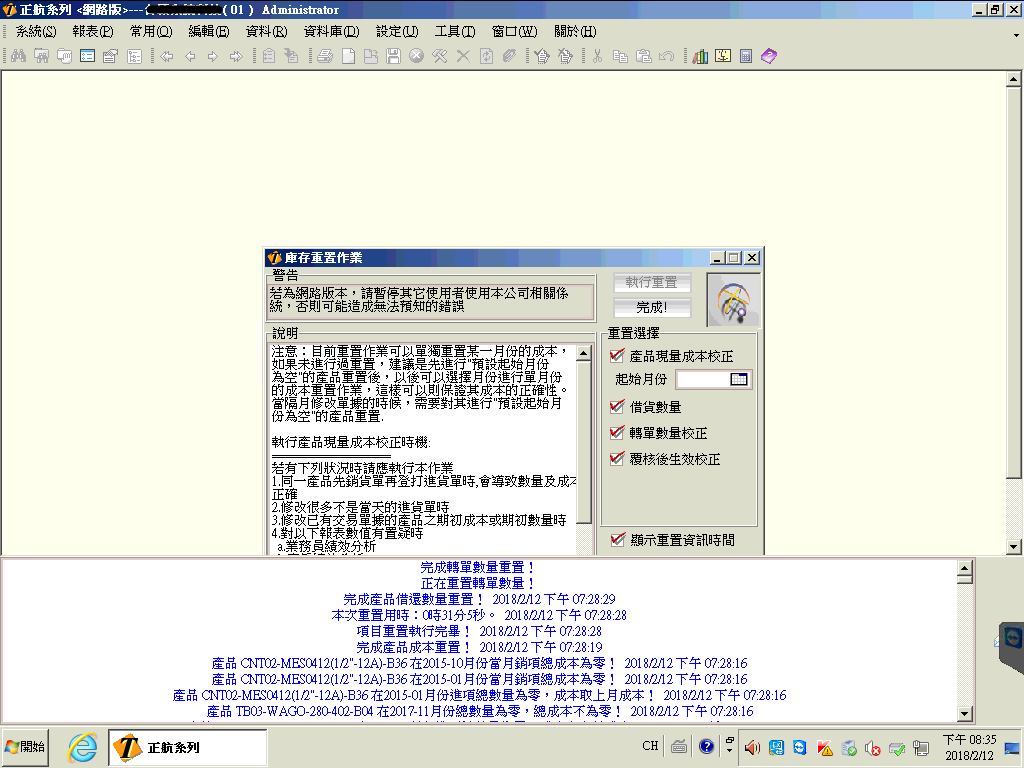Go to first record using double-left arrow

pos(167,56)
